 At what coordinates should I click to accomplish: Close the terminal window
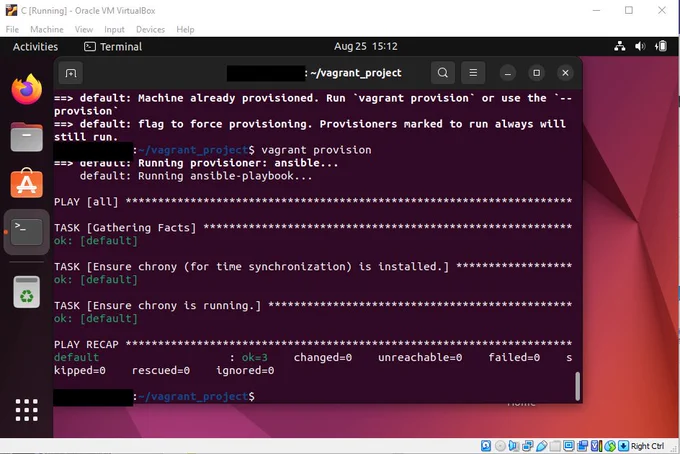tap(565, 73)
